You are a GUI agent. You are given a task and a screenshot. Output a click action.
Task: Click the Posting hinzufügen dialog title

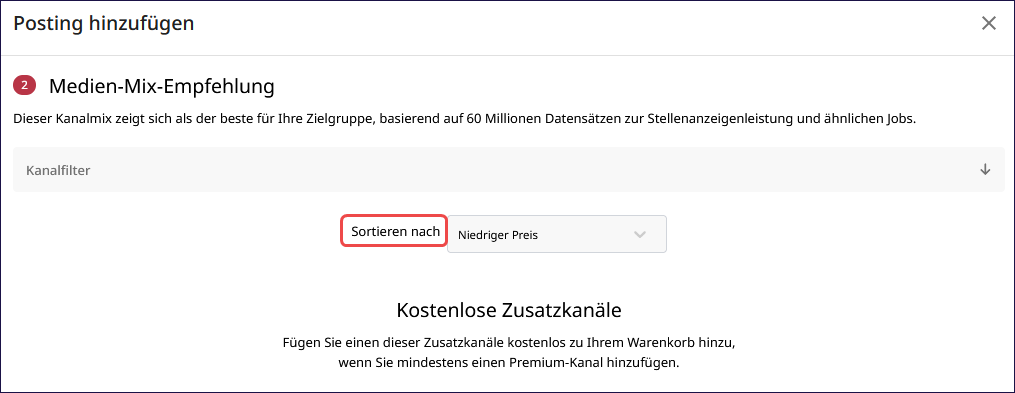[104, 24]
